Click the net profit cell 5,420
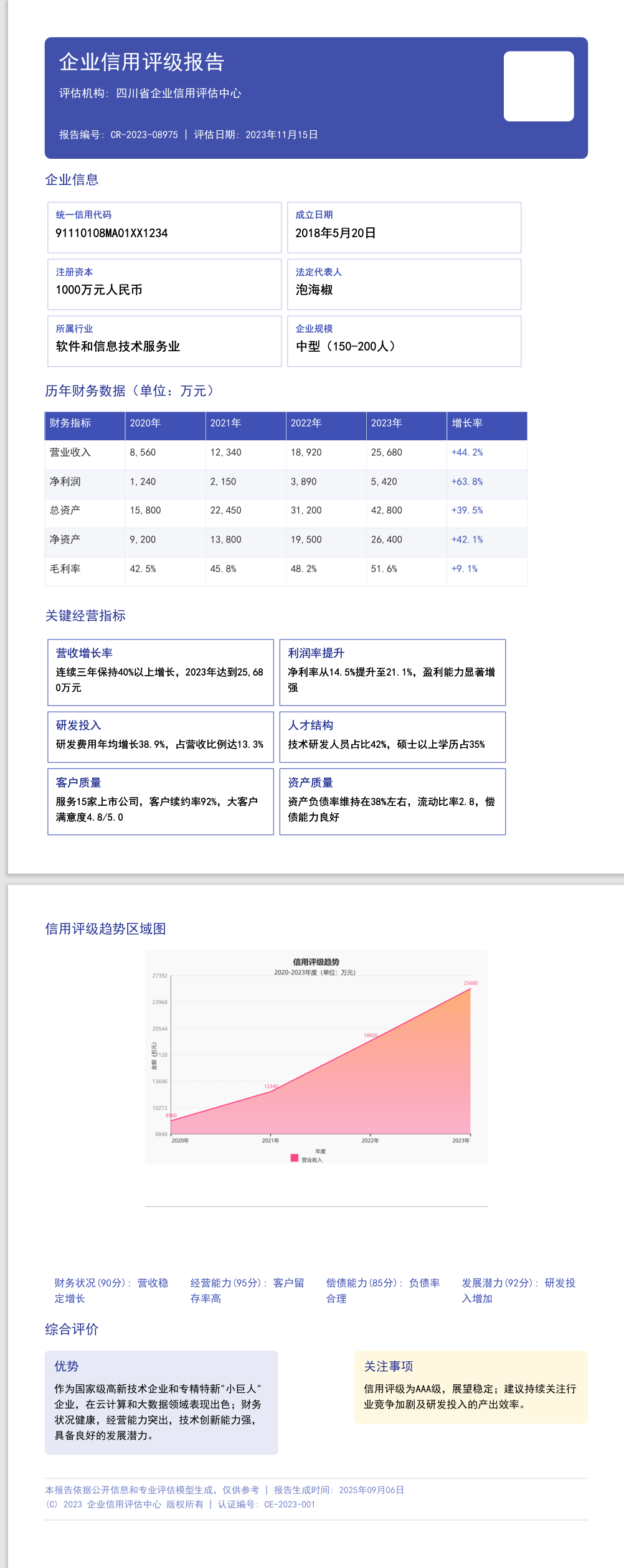 387,482
